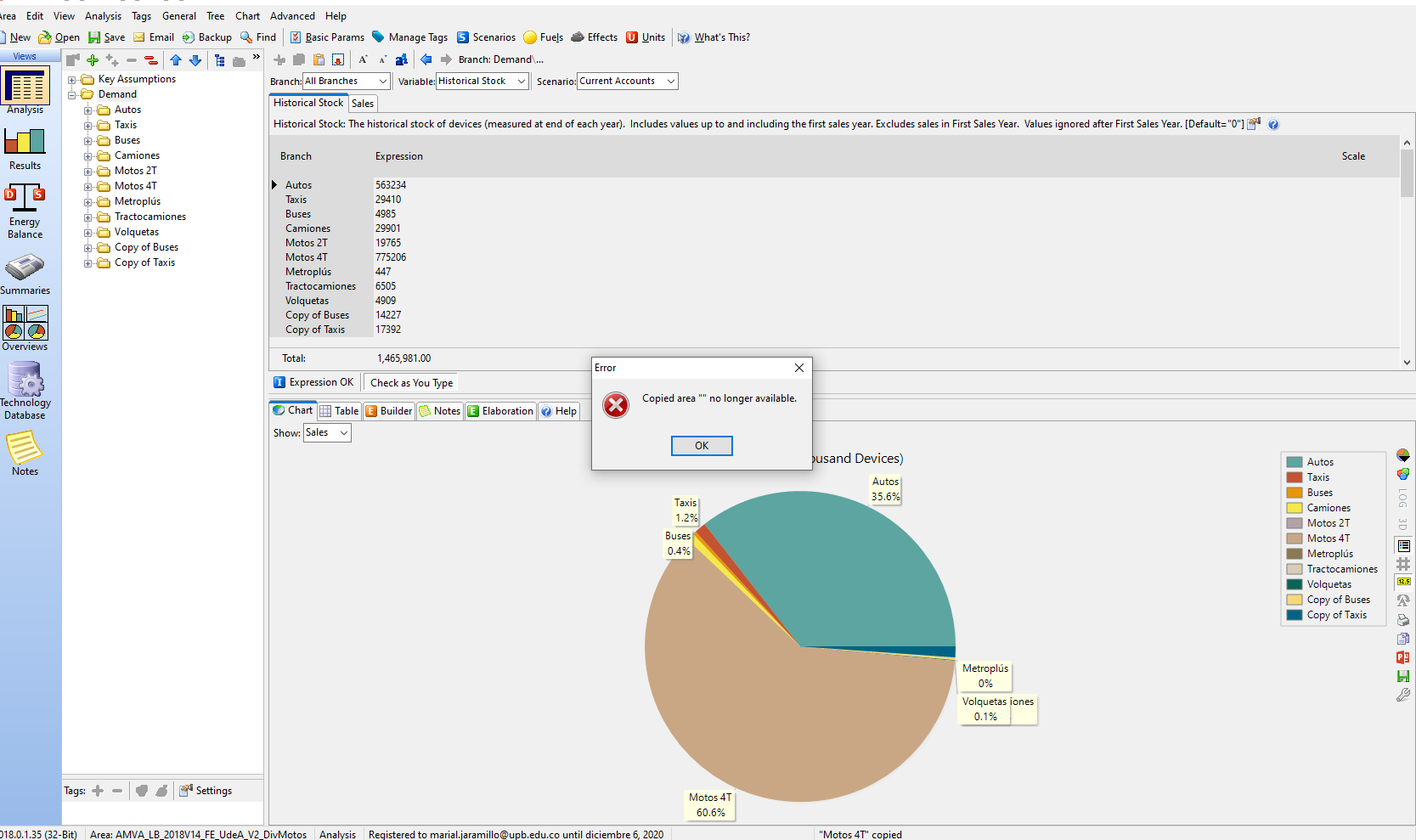The height and width of the screenshot is (840, 1416).
Task: Open the Technology Database view
Action: coord(25,391)
